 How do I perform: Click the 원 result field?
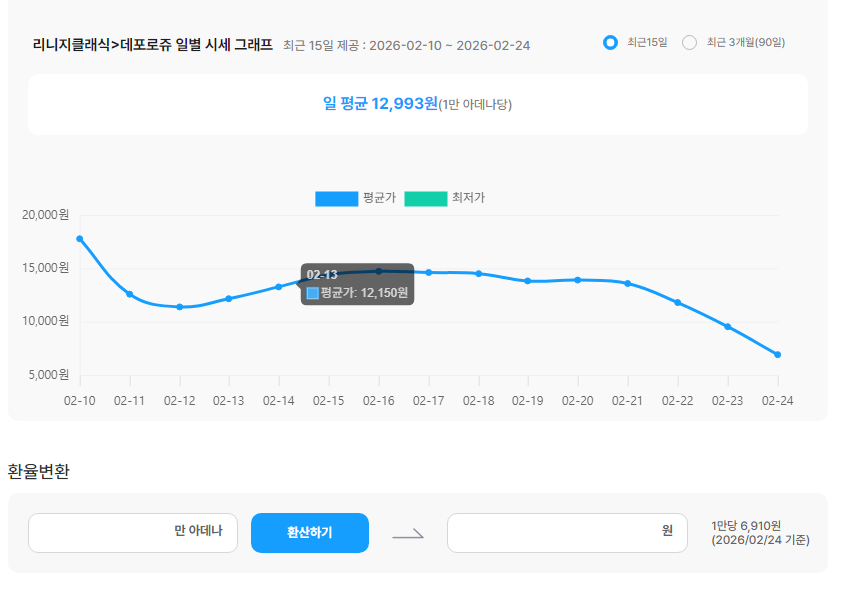[566, 532]
